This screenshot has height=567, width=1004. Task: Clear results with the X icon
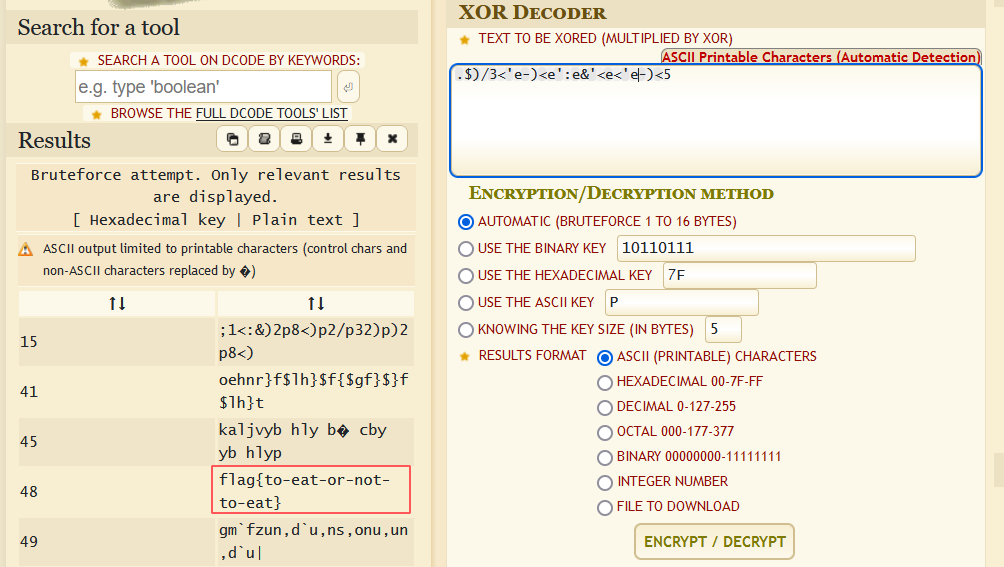click(x=392, y=139)
